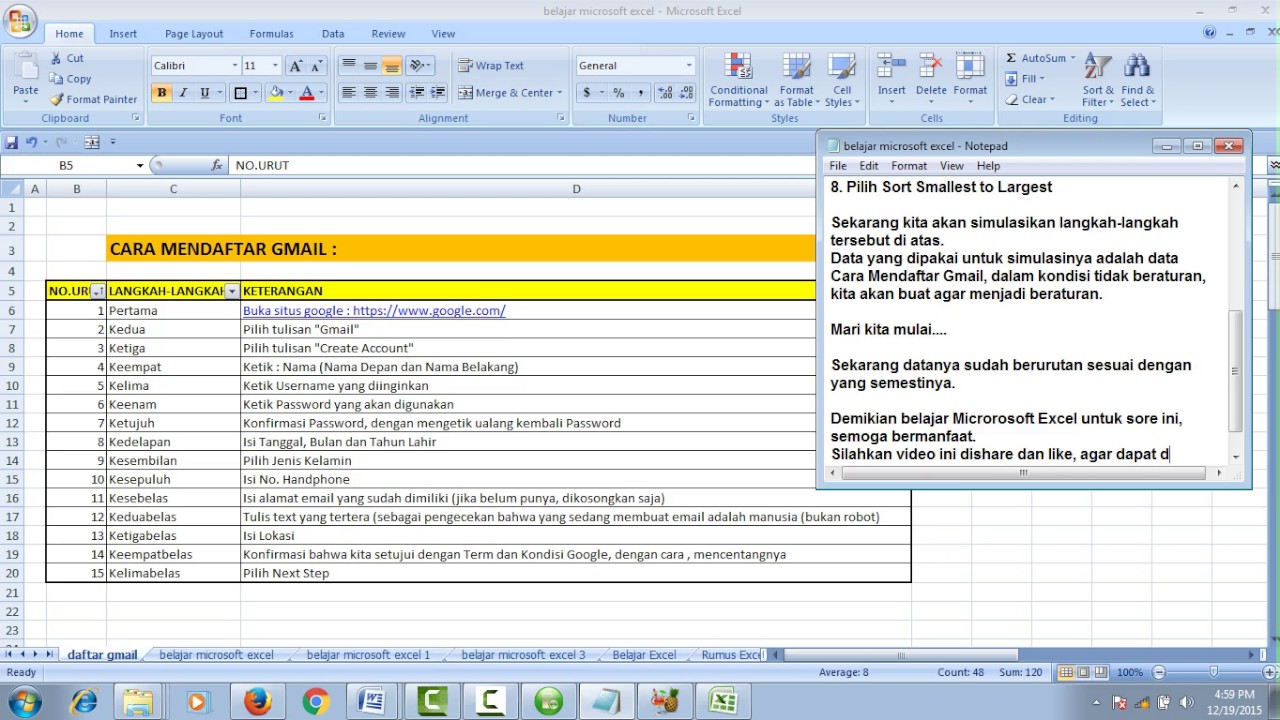Click the Accounting dollar format icon

tap(587, 93)
